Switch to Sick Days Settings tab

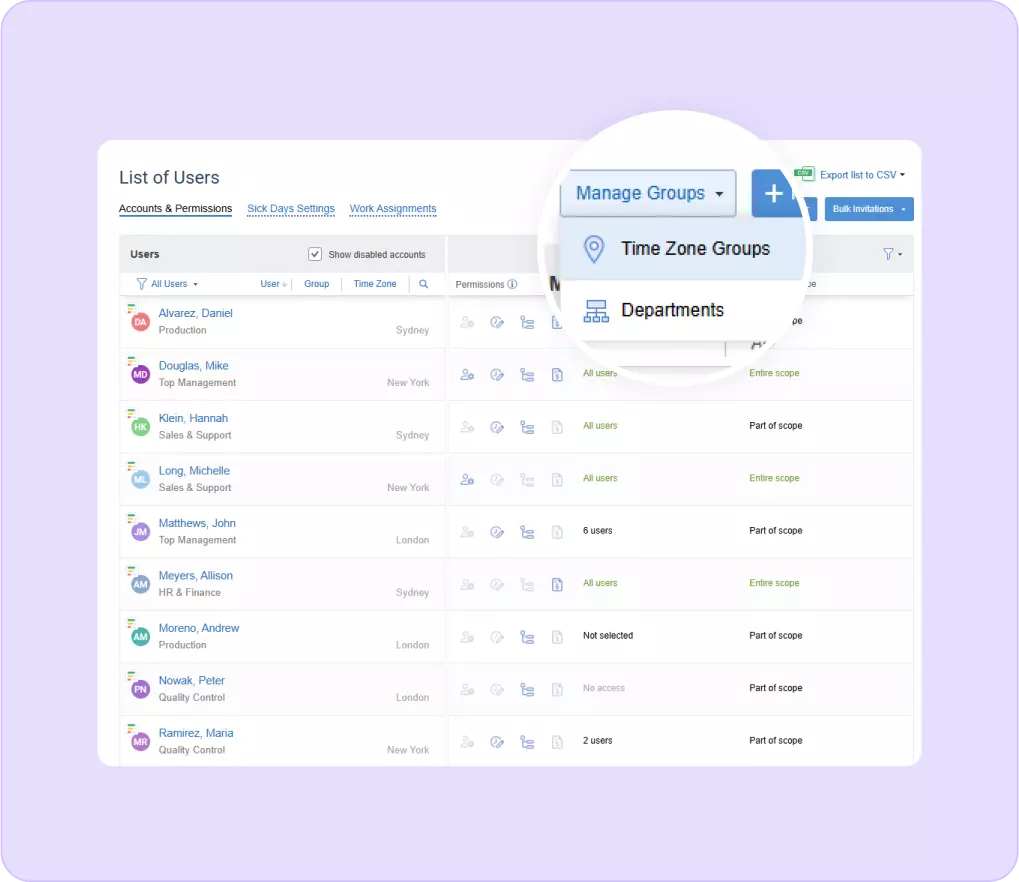[291, 209]
